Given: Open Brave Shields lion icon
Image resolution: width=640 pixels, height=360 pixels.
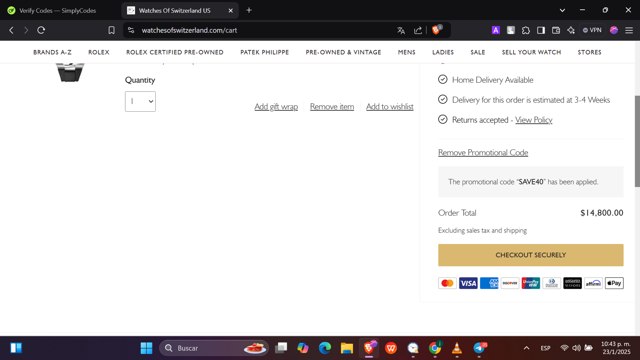Looking at the screenshot, I should coord(437,30).
